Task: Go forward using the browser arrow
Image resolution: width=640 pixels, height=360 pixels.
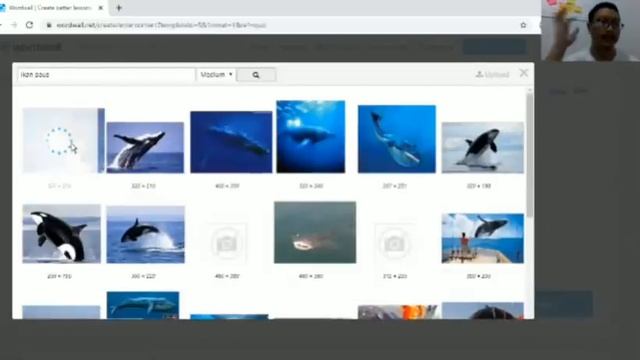Action: [x=14, y=25]
